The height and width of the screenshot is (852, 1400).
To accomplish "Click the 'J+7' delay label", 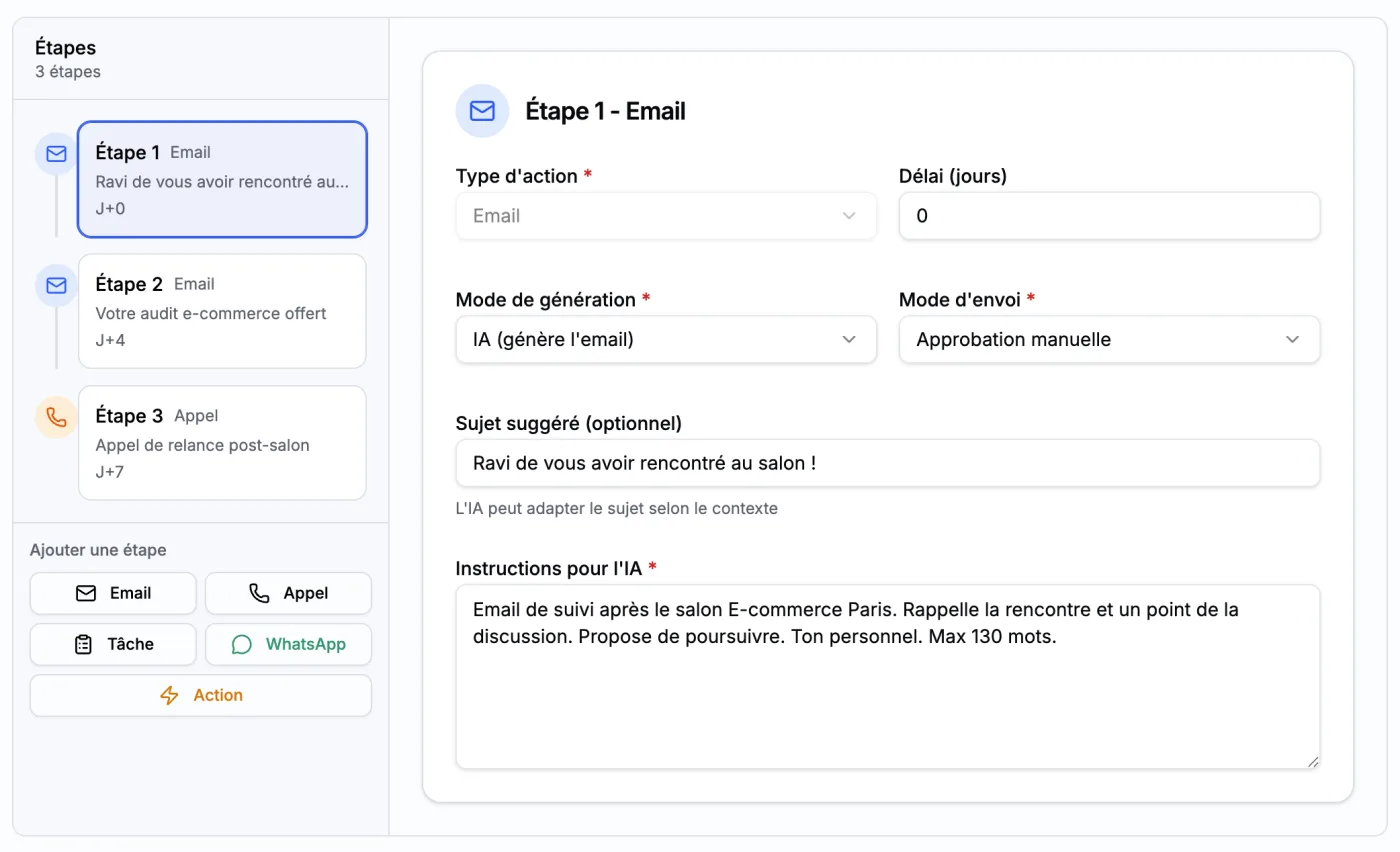I will pyautogui.click(x=110, y=472).
